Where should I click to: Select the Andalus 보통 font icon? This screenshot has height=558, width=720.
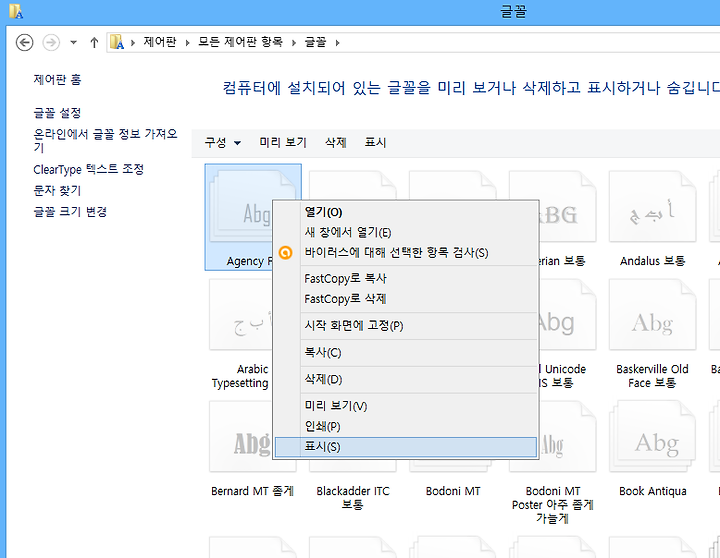click(652, 207)
